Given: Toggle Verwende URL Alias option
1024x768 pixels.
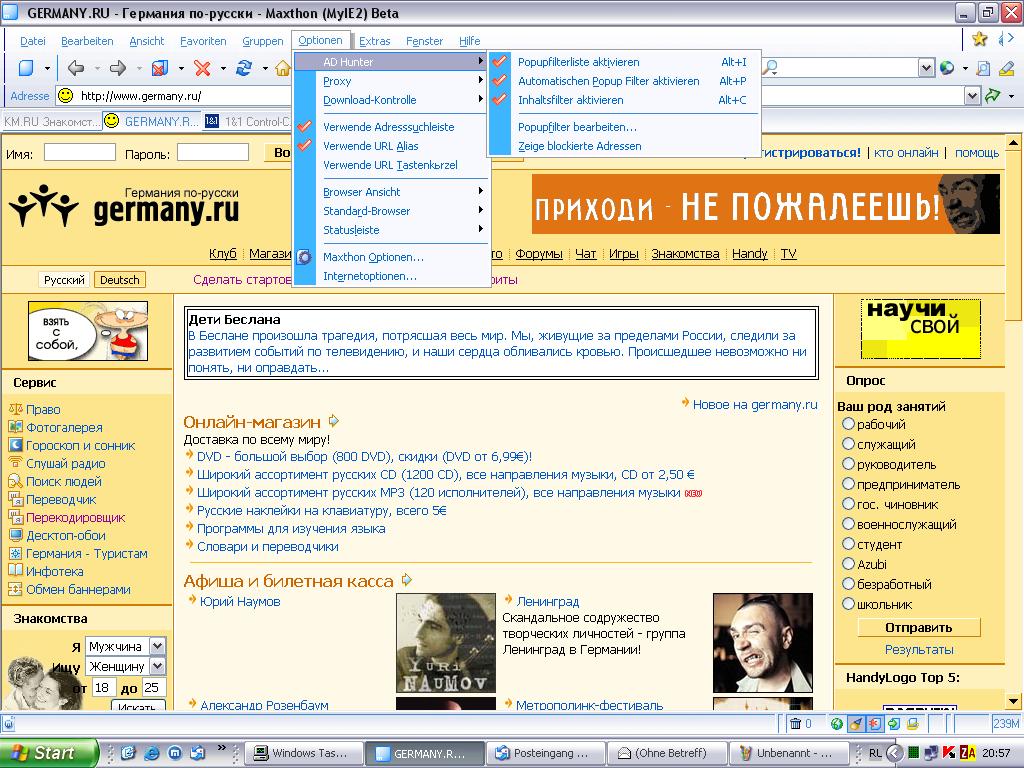Looking at the screenshot, I should (x=391, y=146).
